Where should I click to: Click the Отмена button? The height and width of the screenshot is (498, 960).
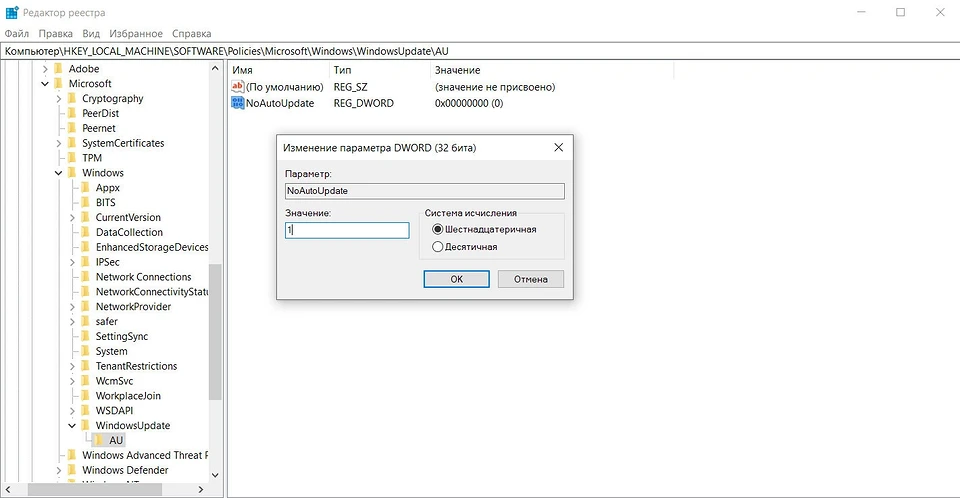(531, 279)
